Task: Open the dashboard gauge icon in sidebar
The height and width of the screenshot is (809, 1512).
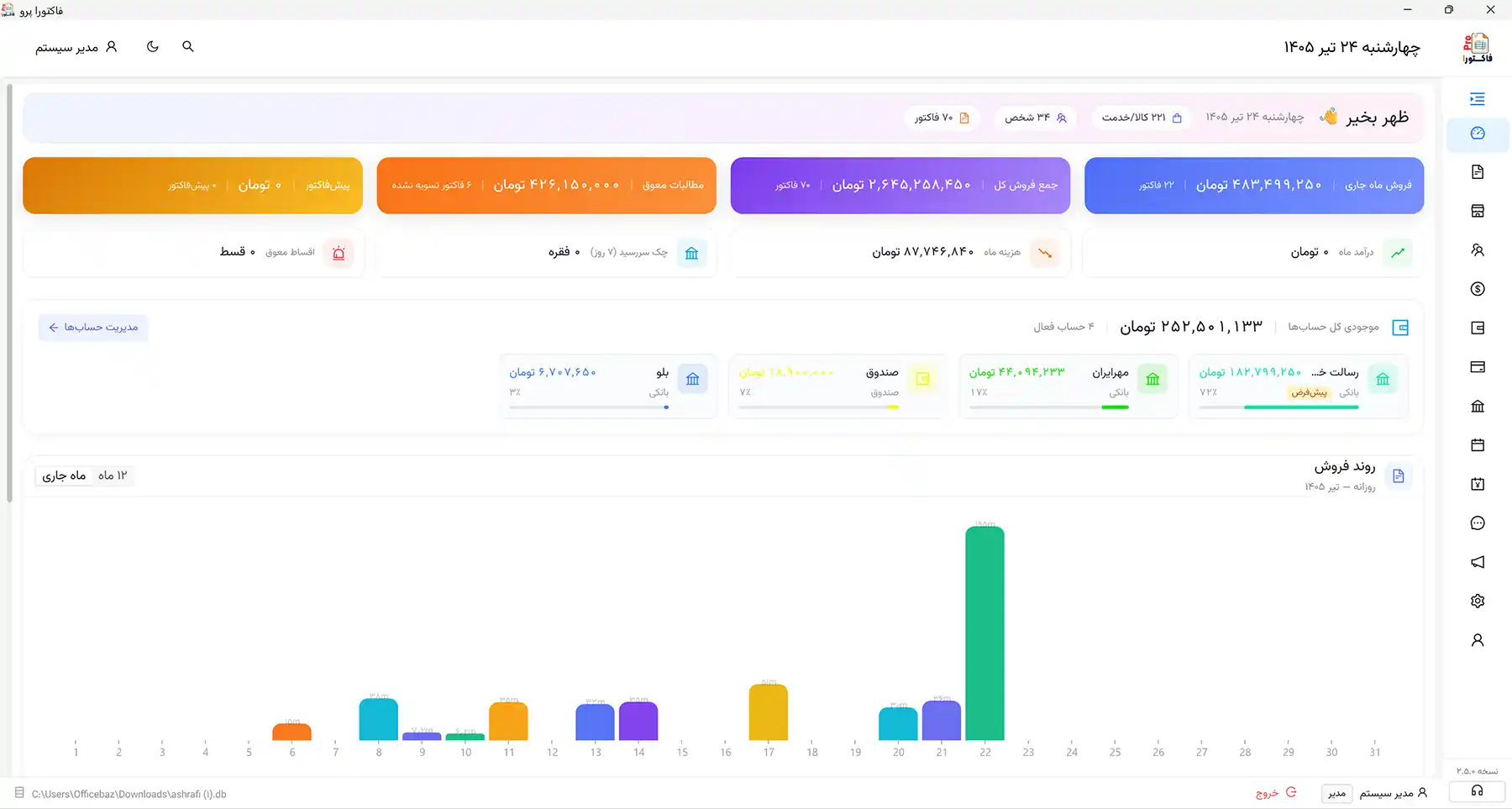Action: click(1478, 134)
